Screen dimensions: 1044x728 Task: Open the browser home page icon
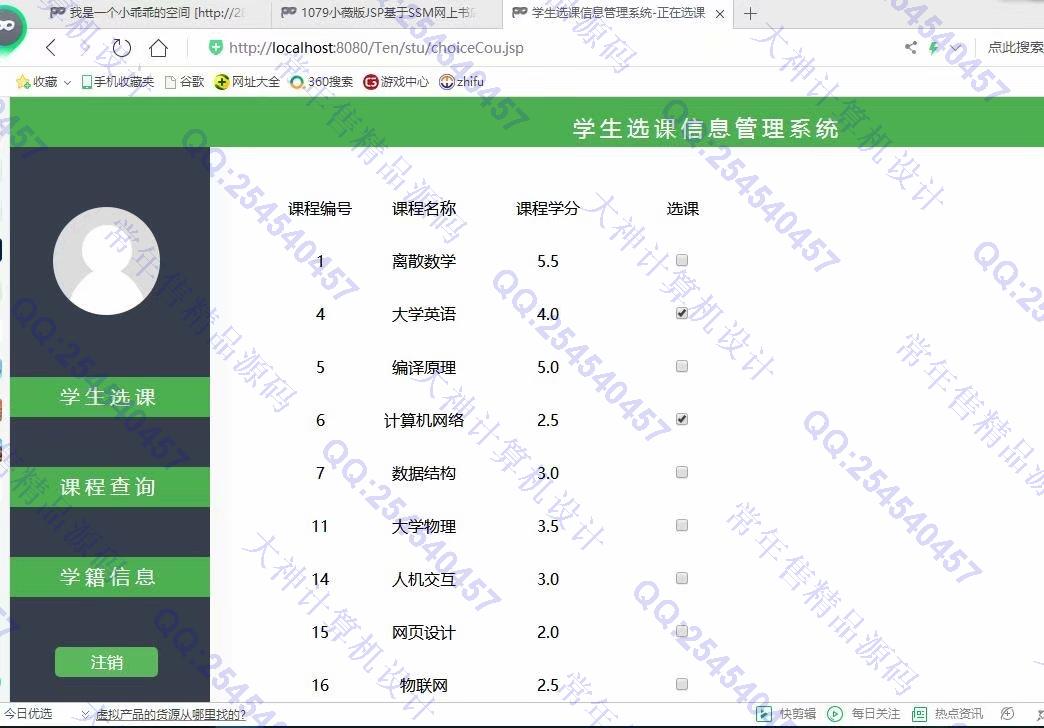[158, 47]
